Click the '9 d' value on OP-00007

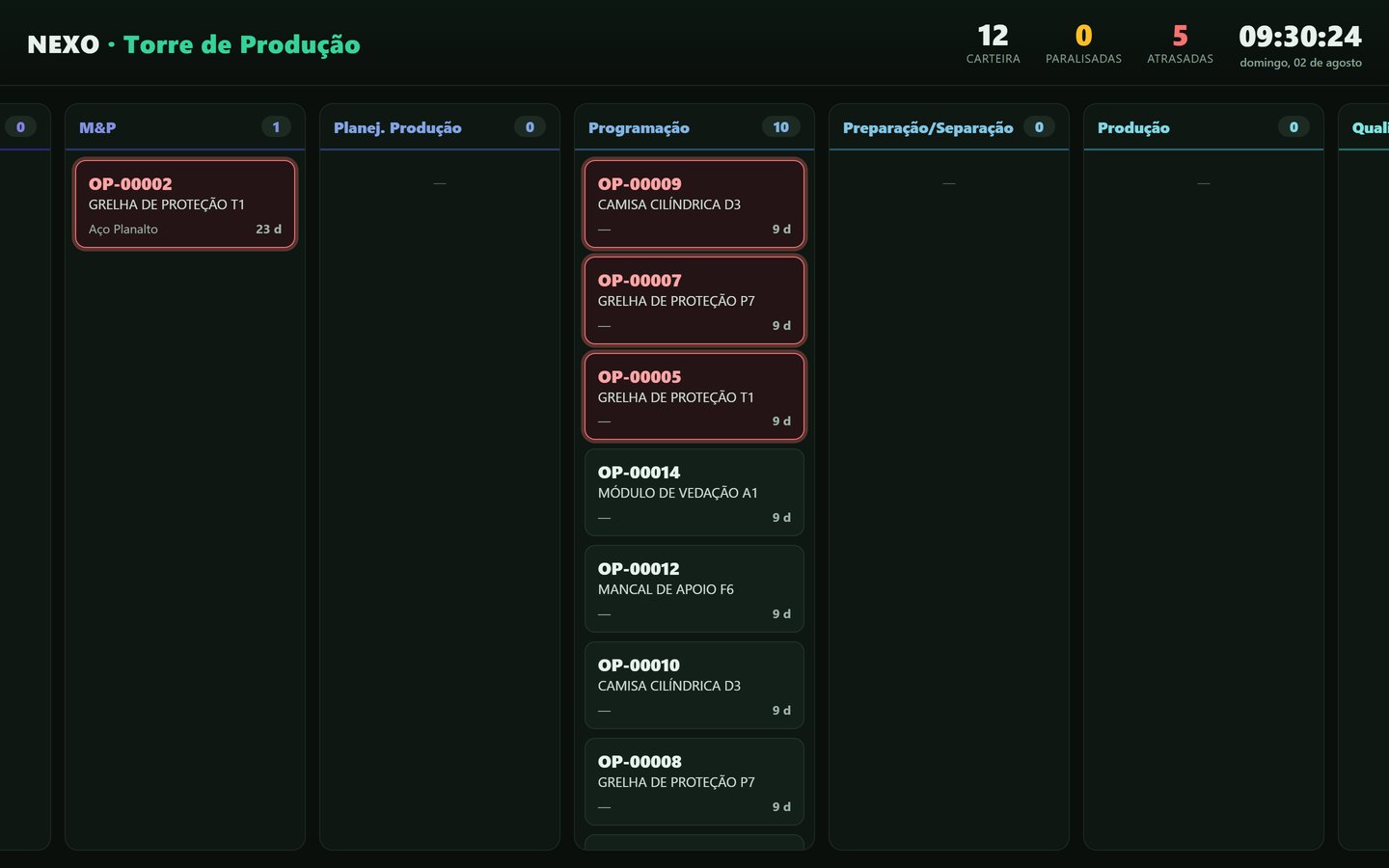tap(781, 326)
